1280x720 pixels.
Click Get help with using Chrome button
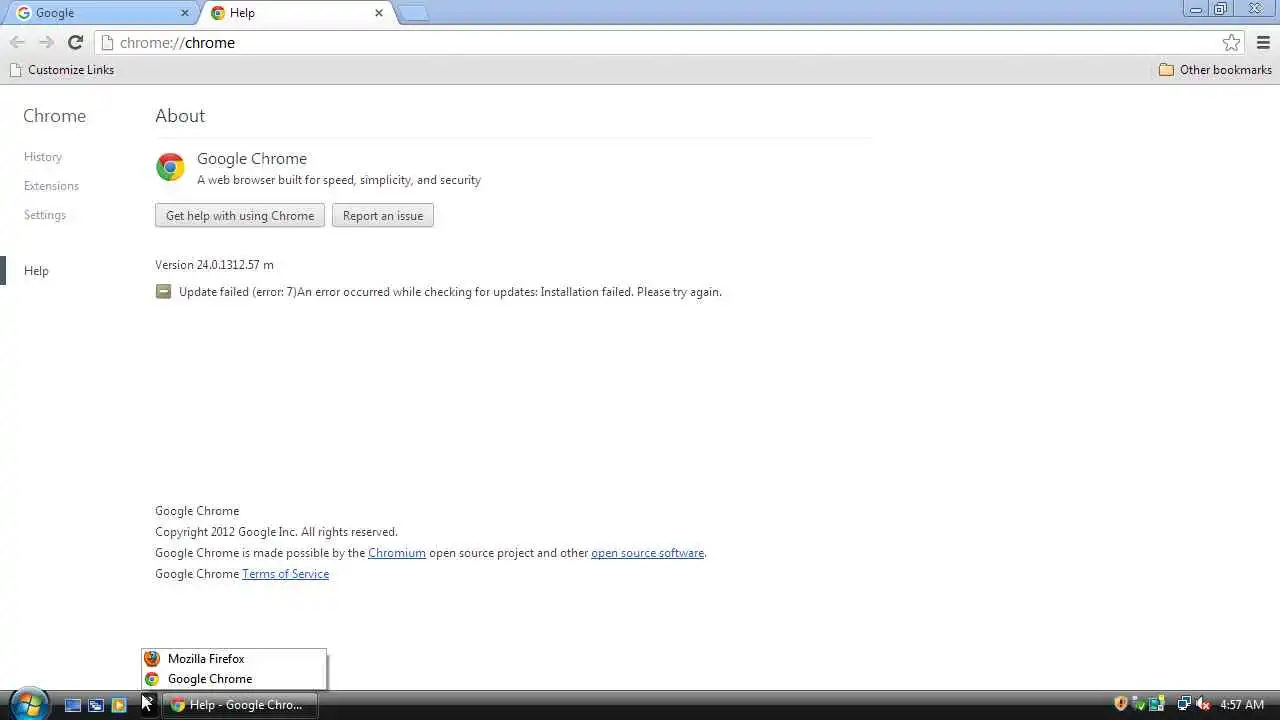(x=240, y=216)
